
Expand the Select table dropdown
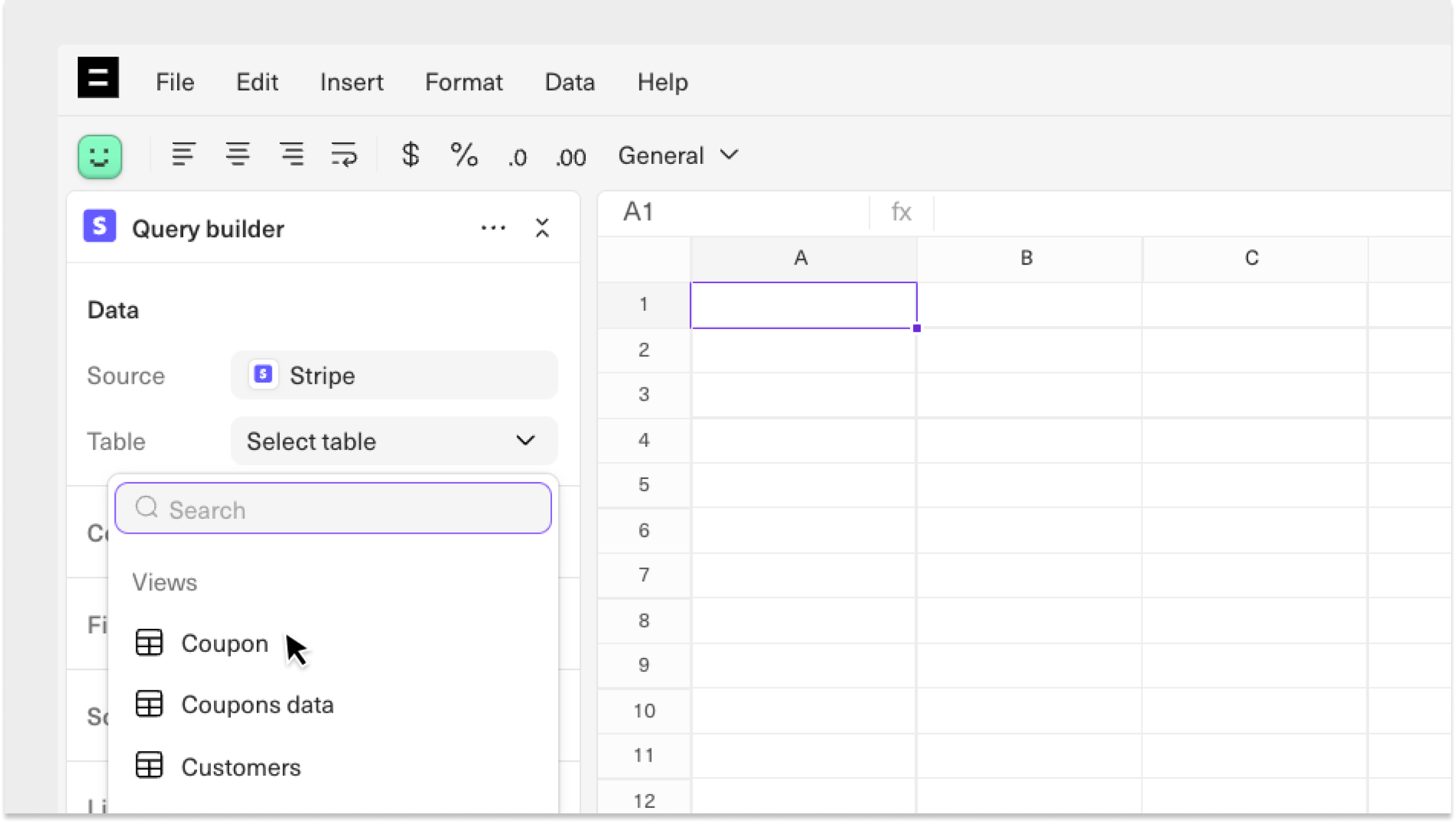tap(394, 441)
